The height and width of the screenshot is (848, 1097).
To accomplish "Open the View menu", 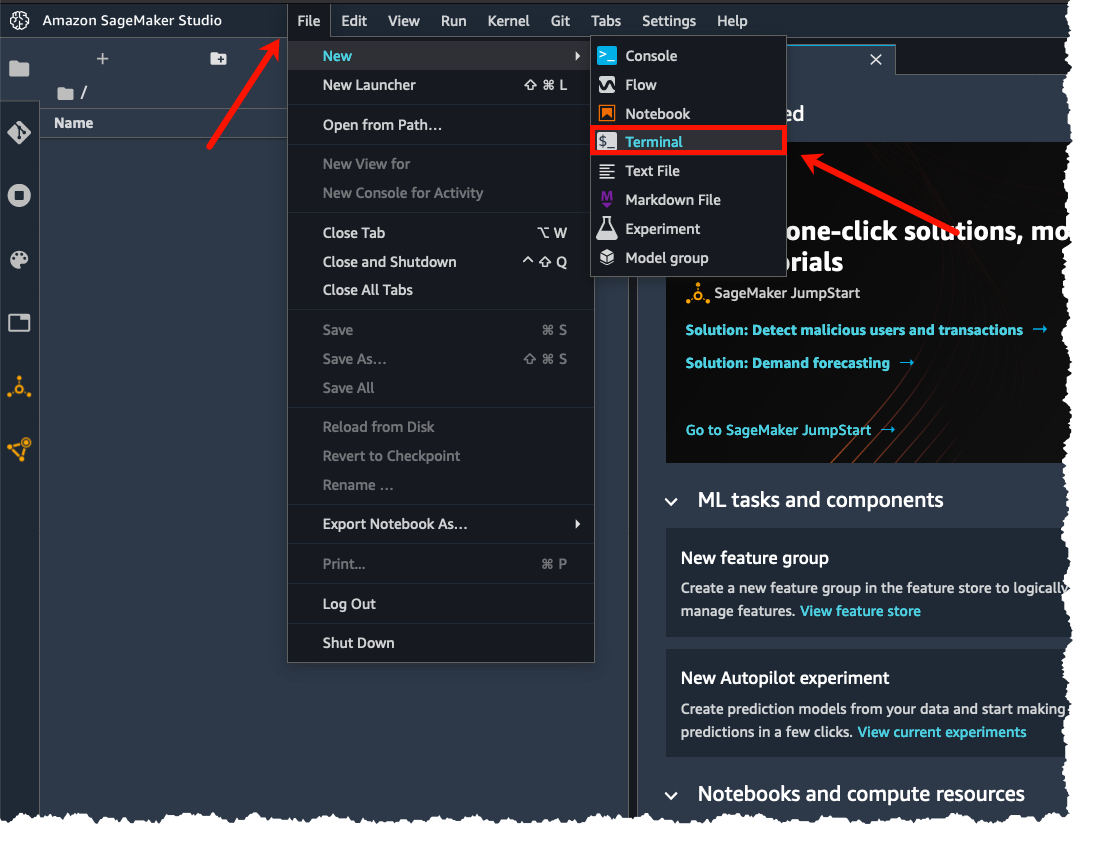I will click(x=404, y=21).
